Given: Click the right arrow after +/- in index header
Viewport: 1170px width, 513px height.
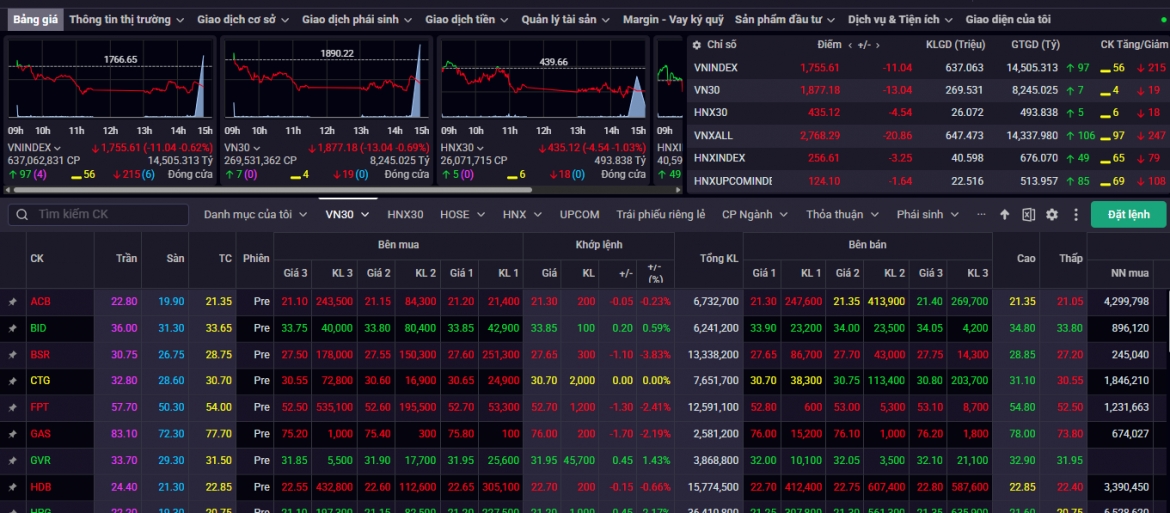Looking at the screenshot, I should (878, 45).
